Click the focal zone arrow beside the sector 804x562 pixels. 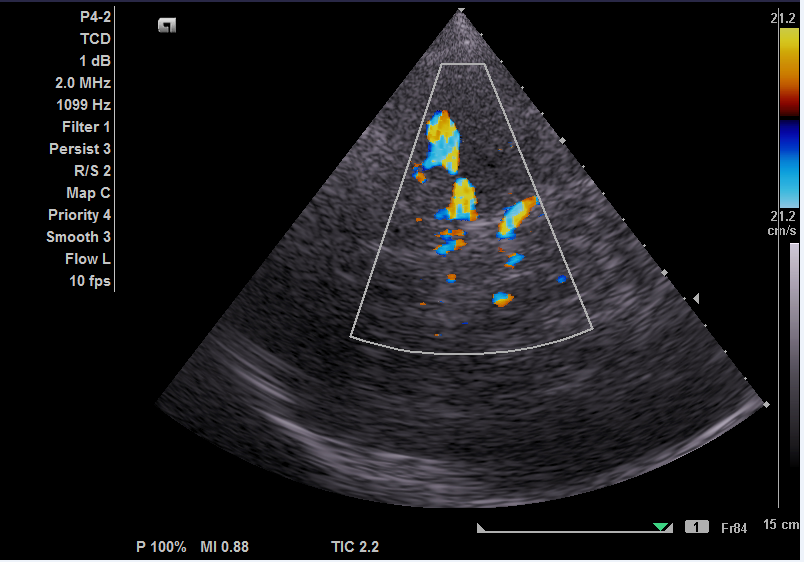[x=697, y=299]
